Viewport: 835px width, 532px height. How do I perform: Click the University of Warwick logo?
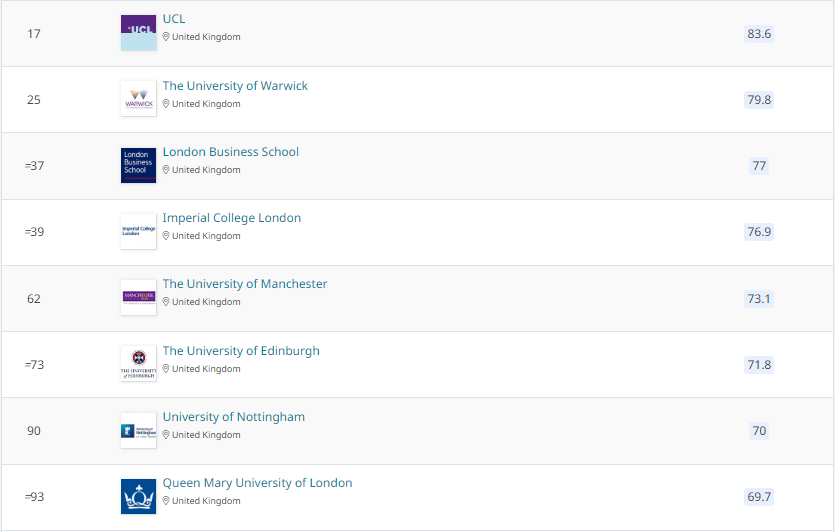(138, 99)
